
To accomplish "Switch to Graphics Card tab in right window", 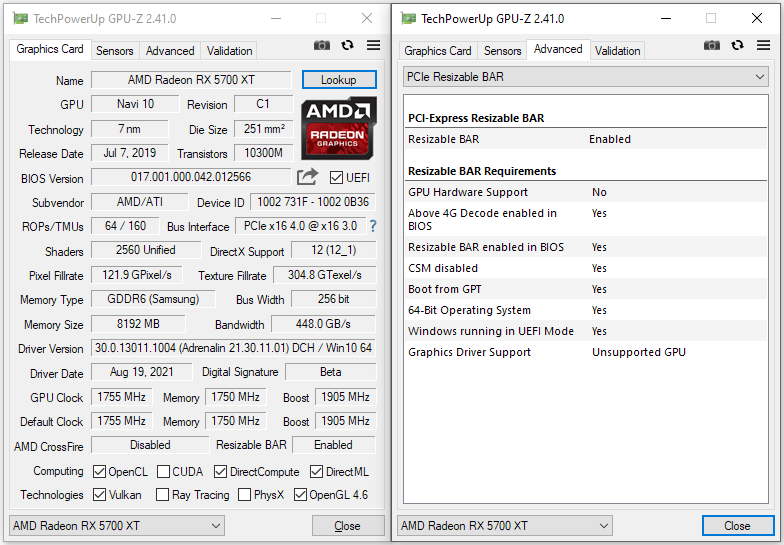I will pyautogui.click(x=438, y=50).
